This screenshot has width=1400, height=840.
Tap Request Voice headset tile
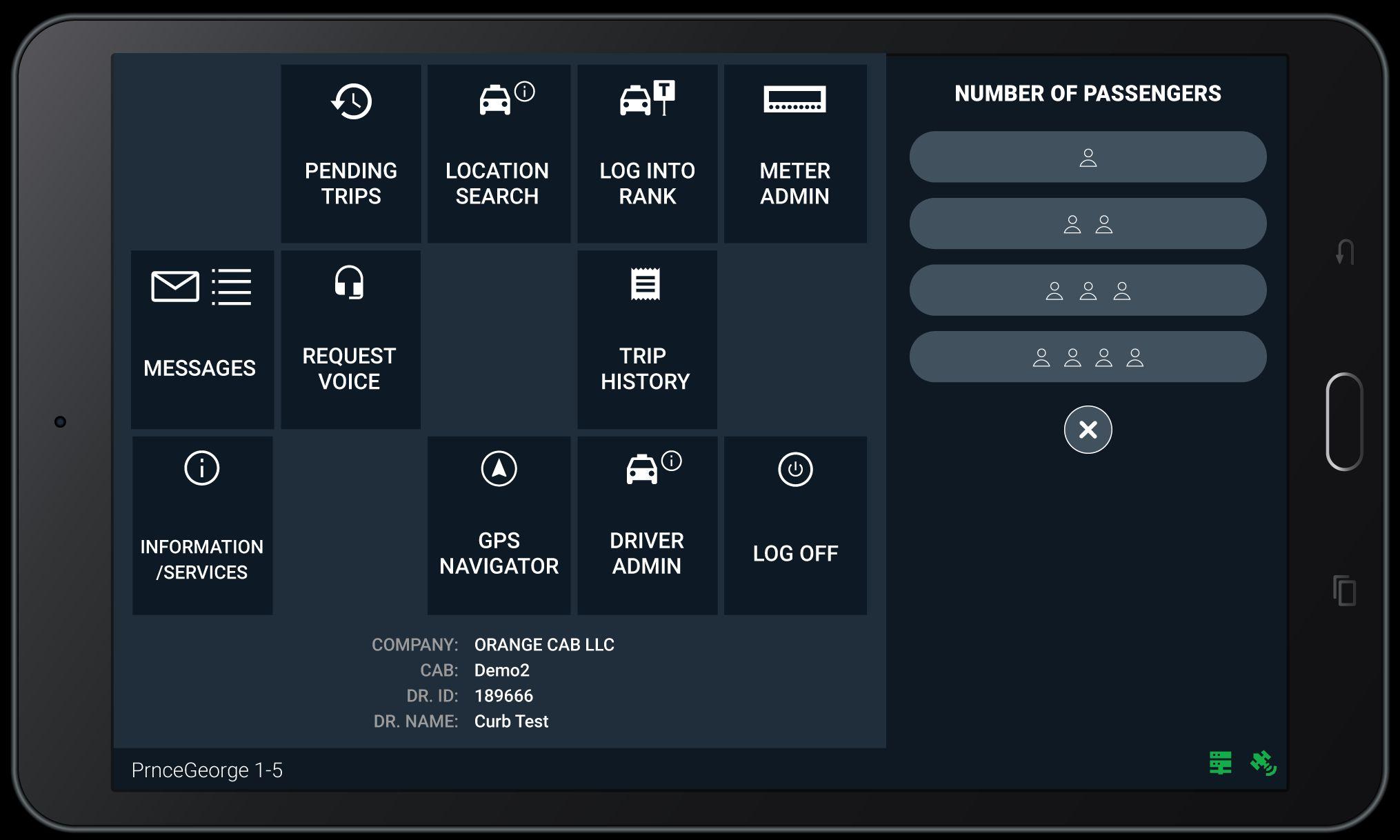pos(350,339)
